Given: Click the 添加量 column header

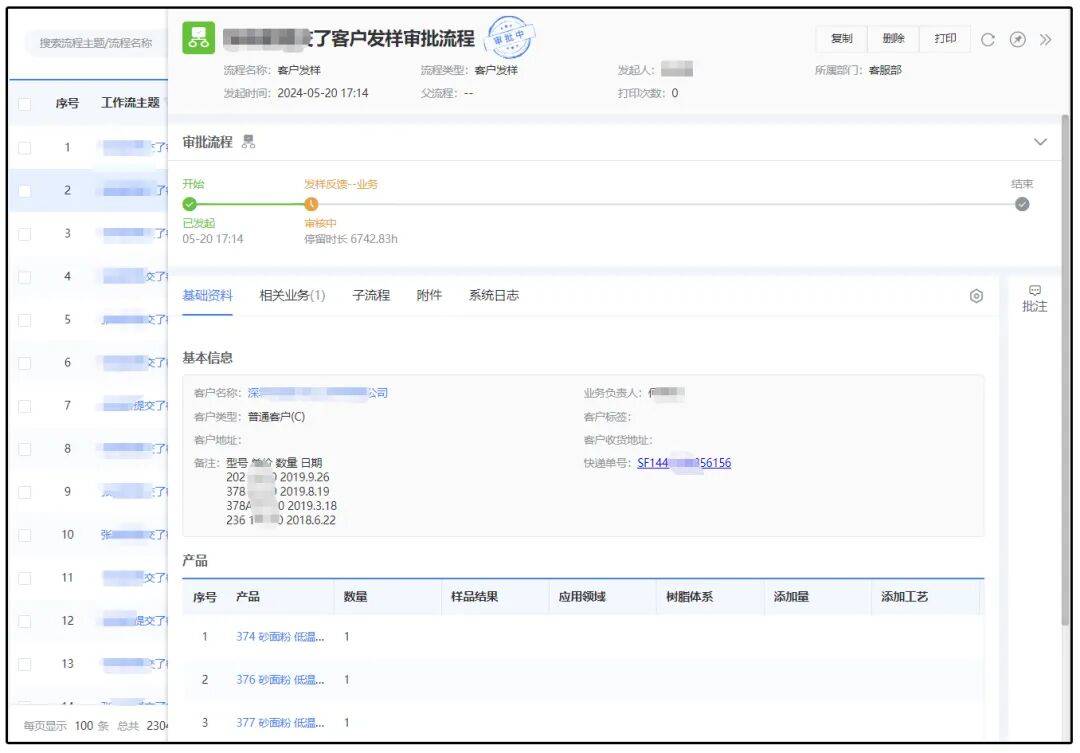Looking at the screenshot, I should (x=791, y=597).
